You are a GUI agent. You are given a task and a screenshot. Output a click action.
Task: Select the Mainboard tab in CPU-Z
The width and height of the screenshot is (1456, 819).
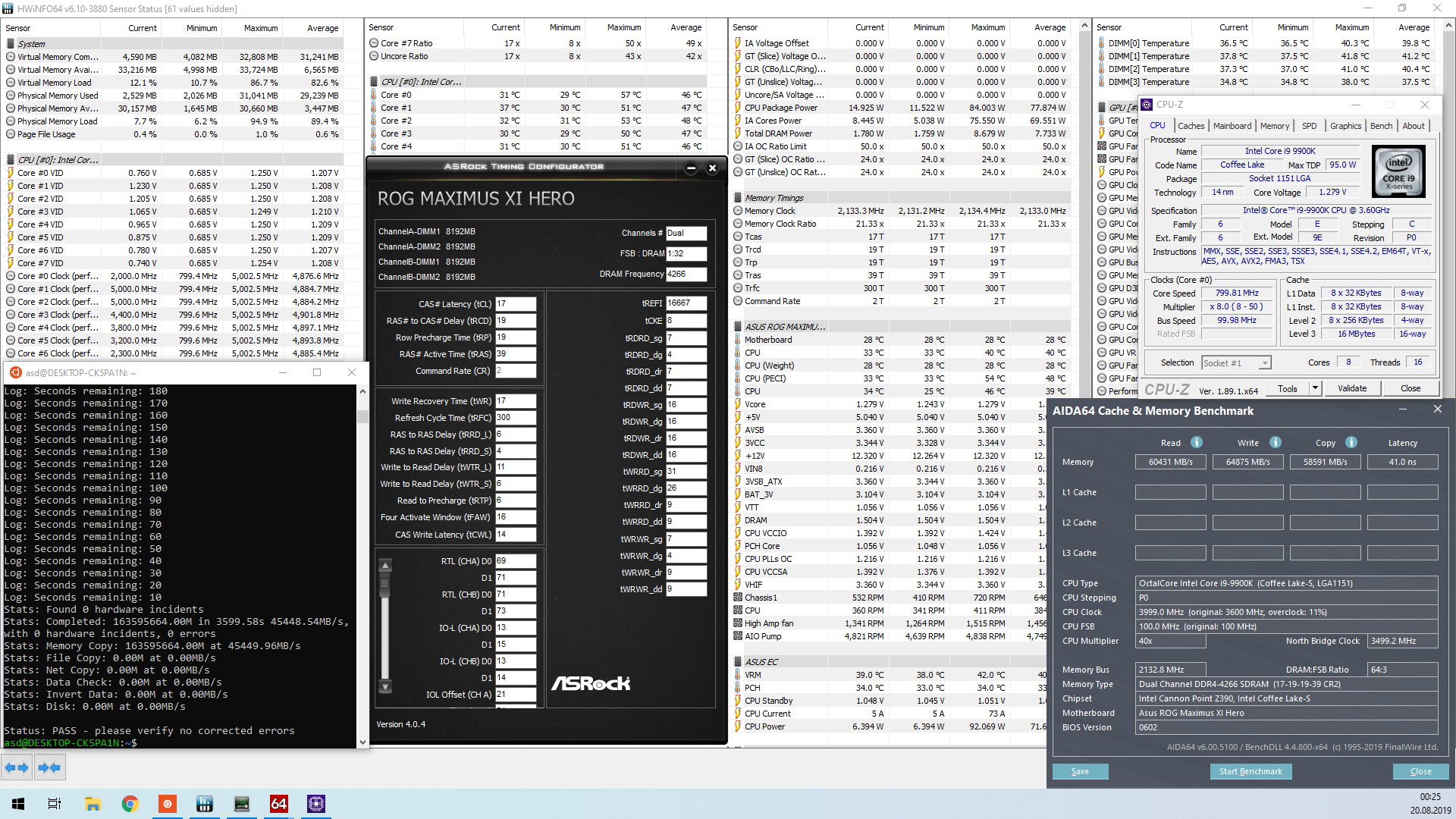coord(1232,126)
